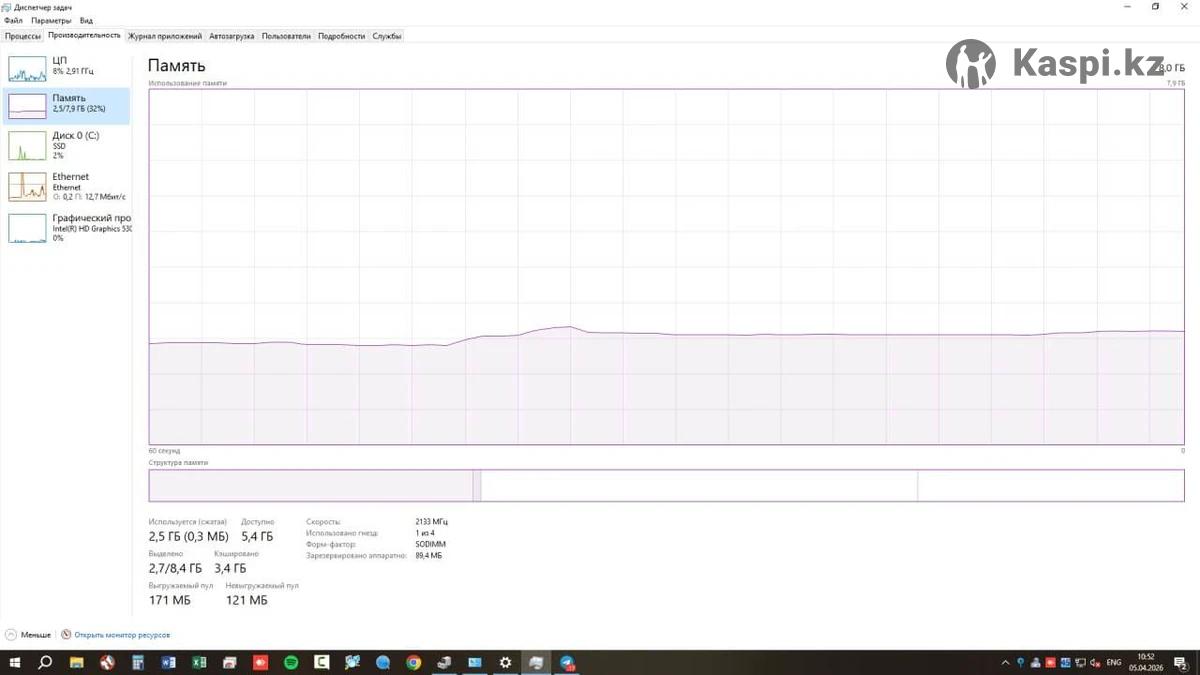The height and width of the screenshot is (675, 1200).
Task: Toggle the muted volume tray icon
Action: coord(1096,662)
